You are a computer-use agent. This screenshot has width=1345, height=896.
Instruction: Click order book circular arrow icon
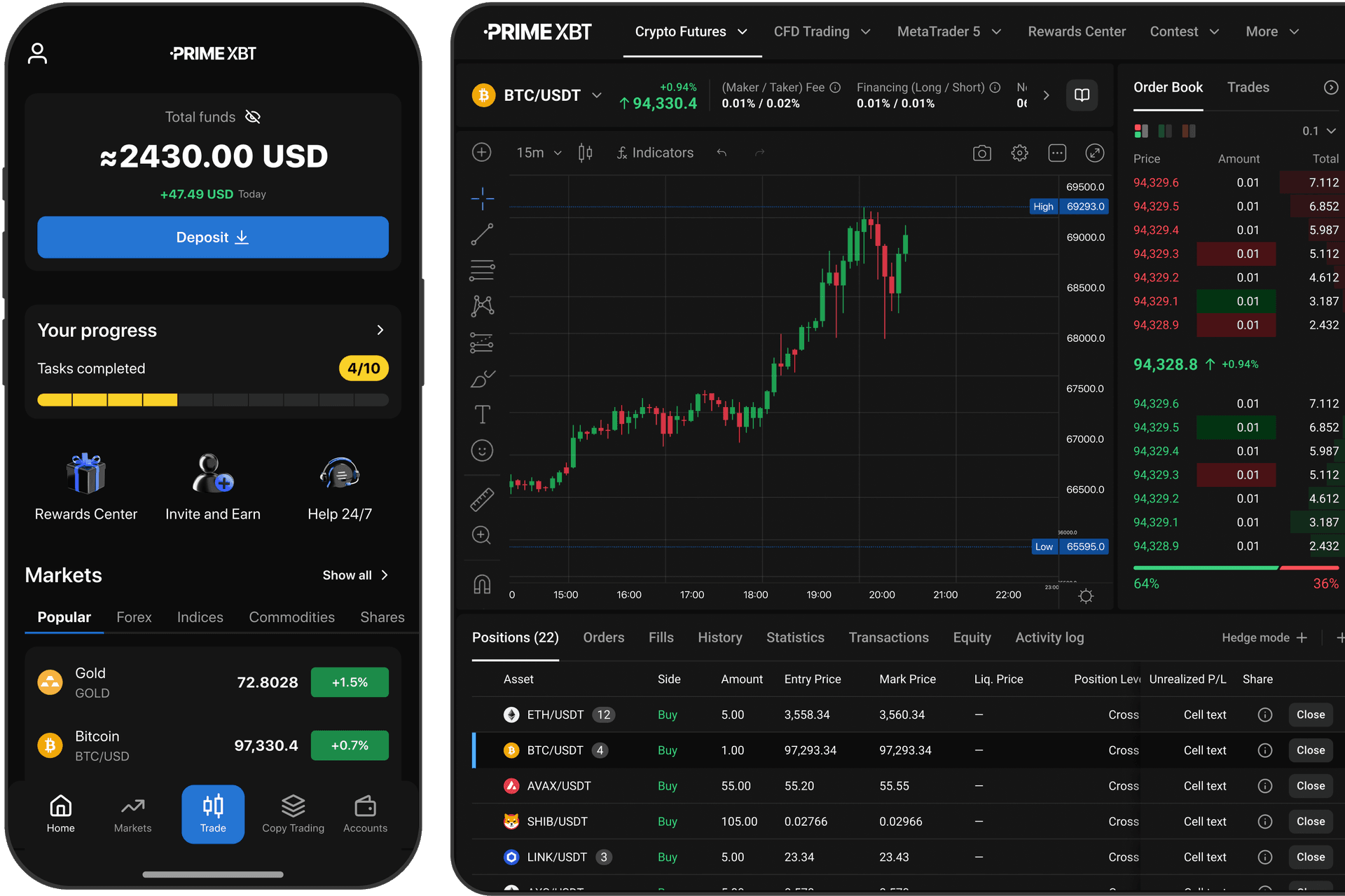click(x=1331, y=88)
